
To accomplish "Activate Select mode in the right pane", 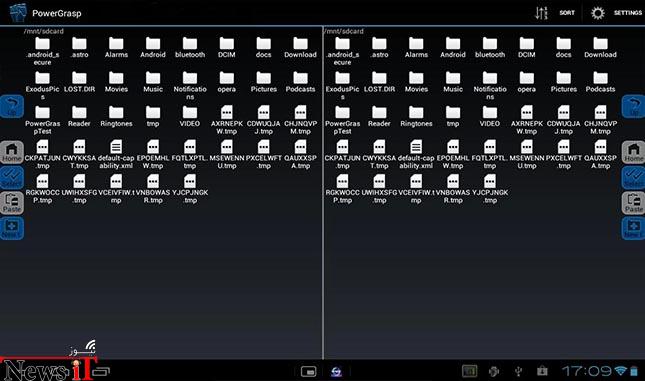I will coord(633,178).
